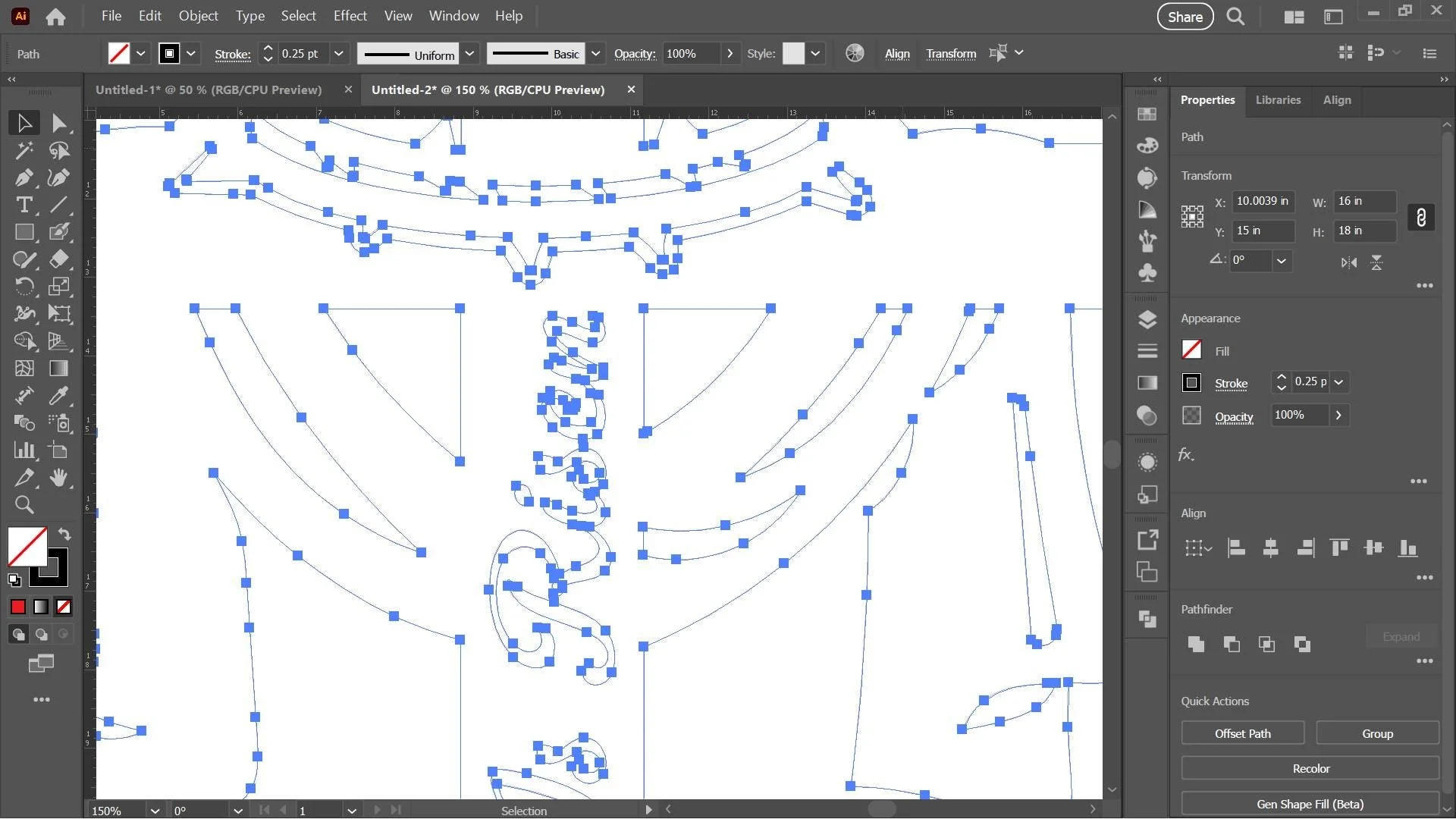Select the Pen tool

24,177
